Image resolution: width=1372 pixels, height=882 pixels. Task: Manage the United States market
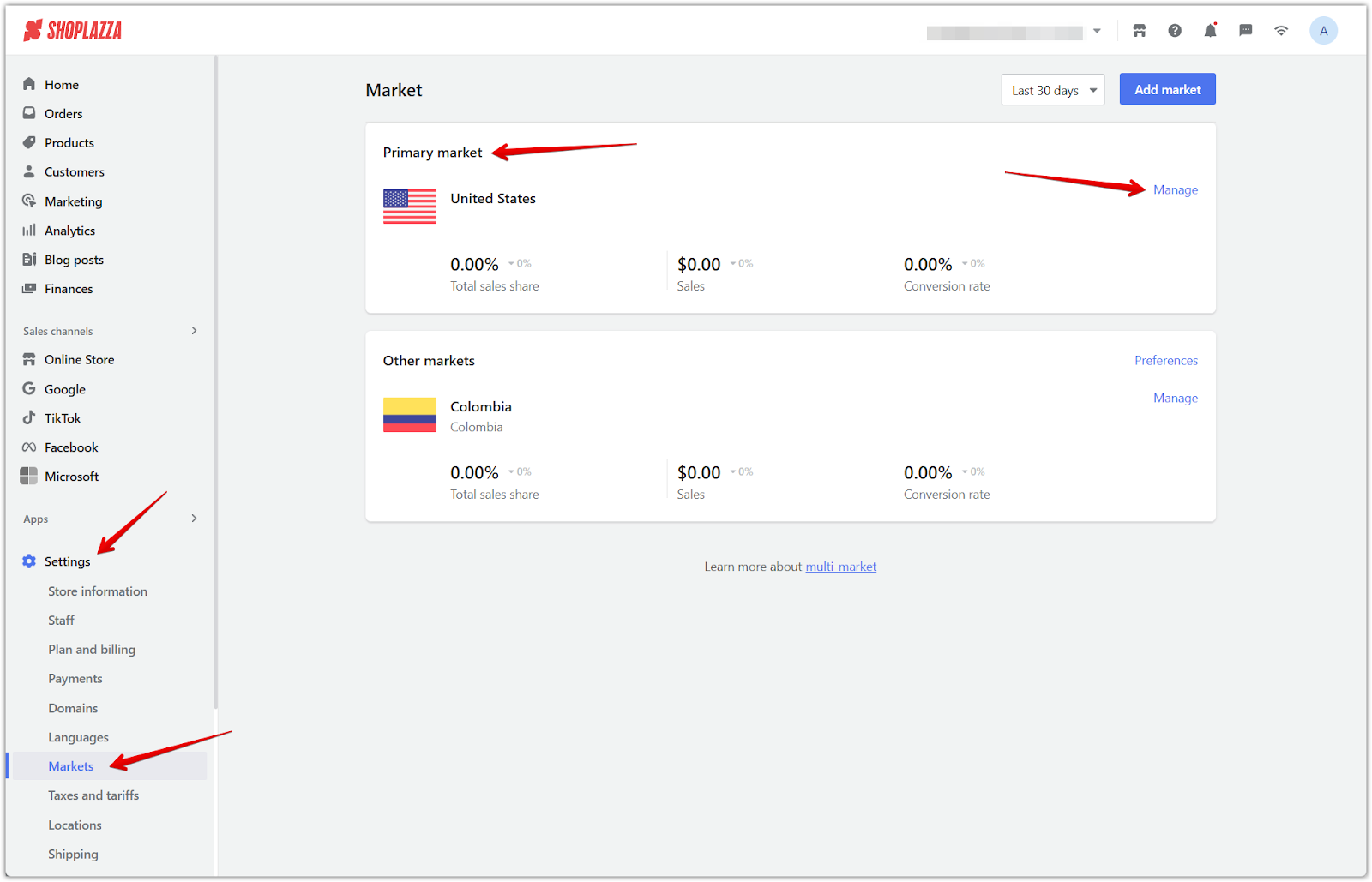[x=1176, y=189]
